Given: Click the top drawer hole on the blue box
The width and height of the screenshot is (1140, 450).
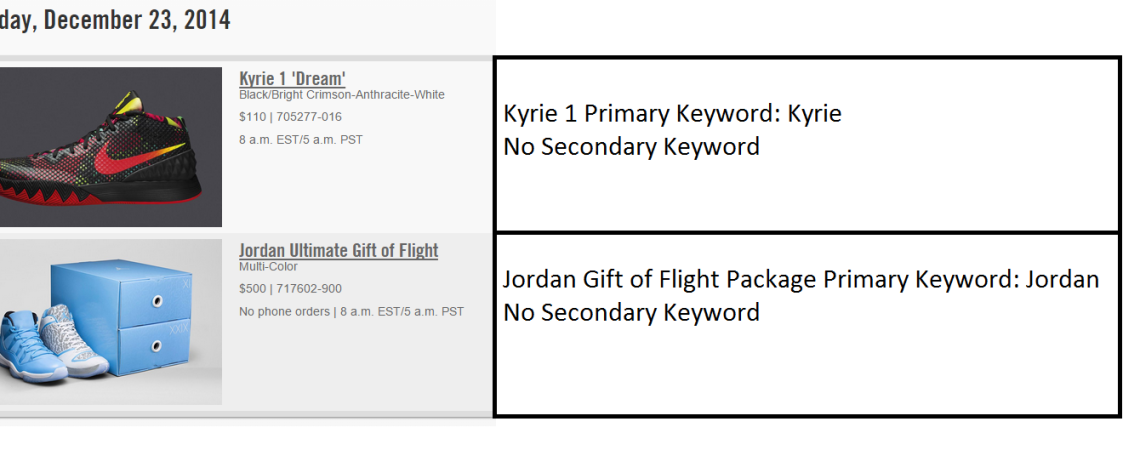Looking at the screenshot, I should click(157, 298).
